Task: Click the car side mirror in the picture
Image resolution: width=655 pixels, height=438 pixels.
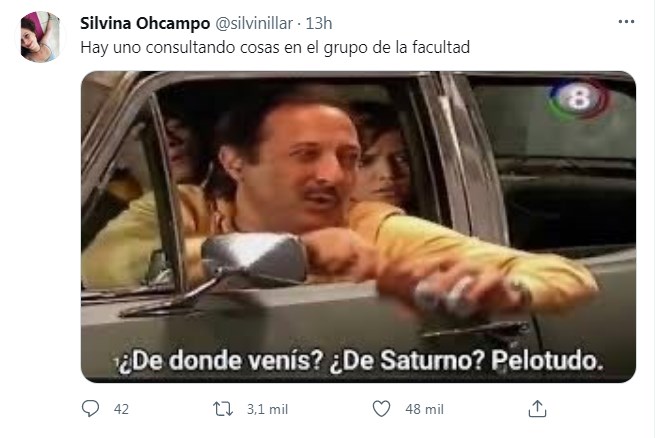Action: coord(255,259)
